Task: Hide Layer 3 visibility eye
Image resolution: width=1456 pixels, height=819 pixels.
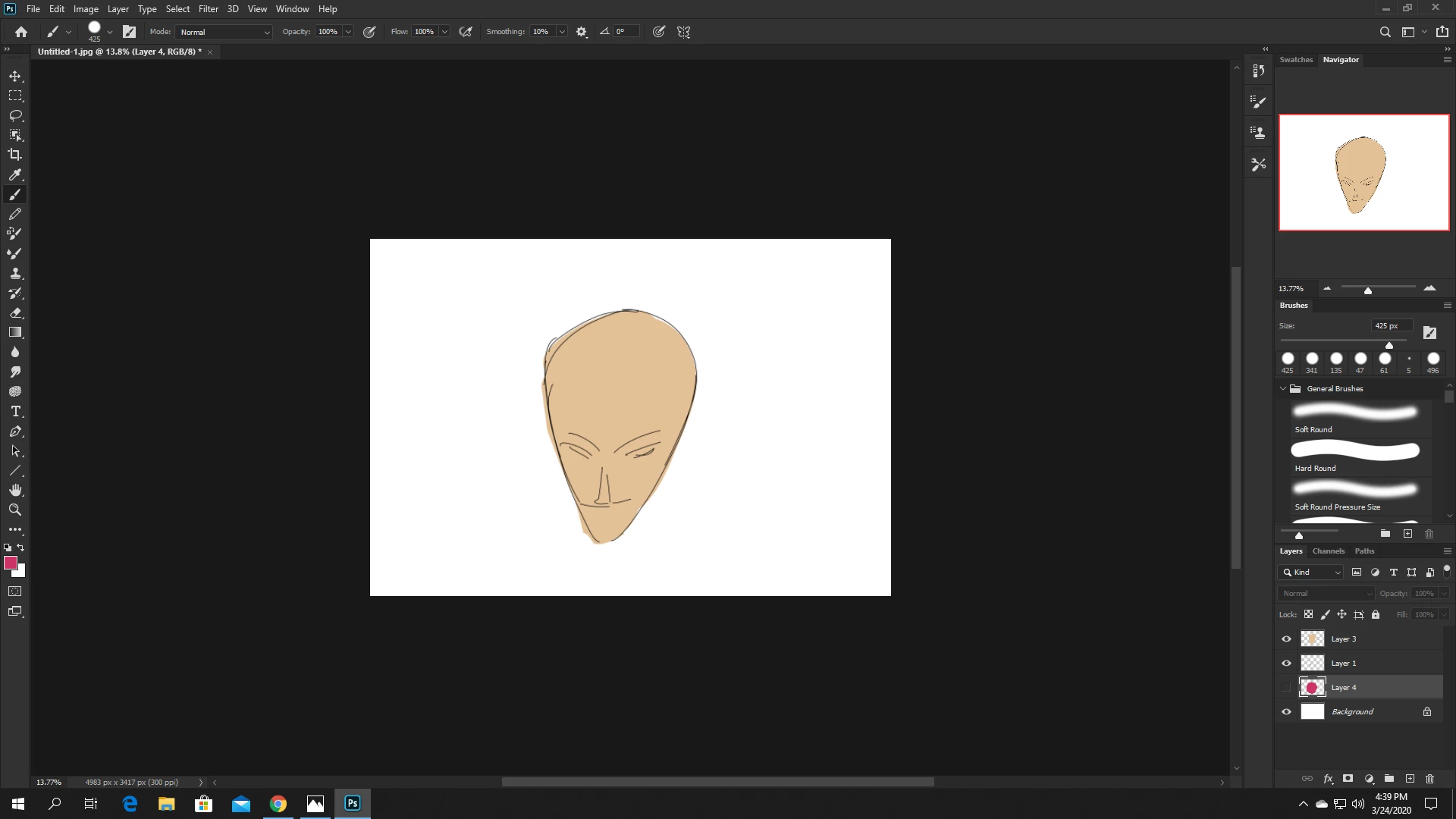Action: [x=1286, y=639]
